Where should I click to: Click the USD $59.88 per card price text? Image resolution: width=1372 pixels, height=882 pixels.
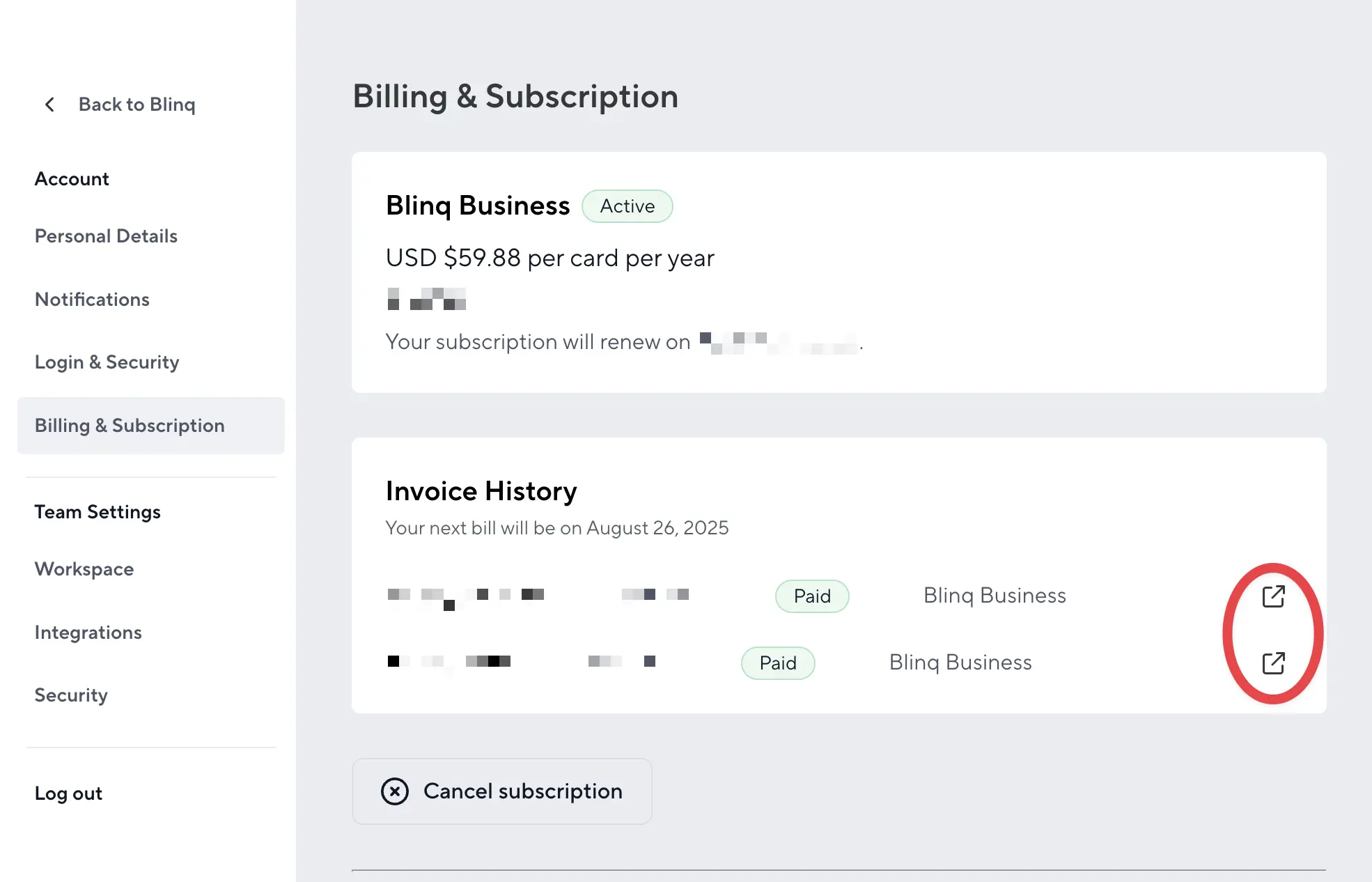click(550, 258)
